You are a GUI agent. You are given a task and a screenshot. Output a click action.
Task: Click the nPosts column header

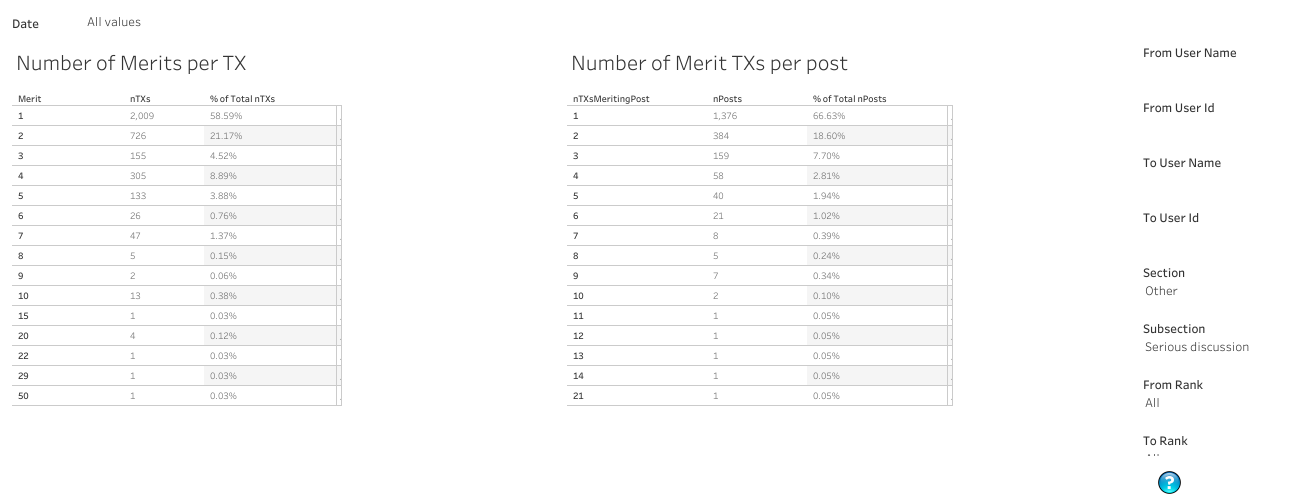click(727, 99)
